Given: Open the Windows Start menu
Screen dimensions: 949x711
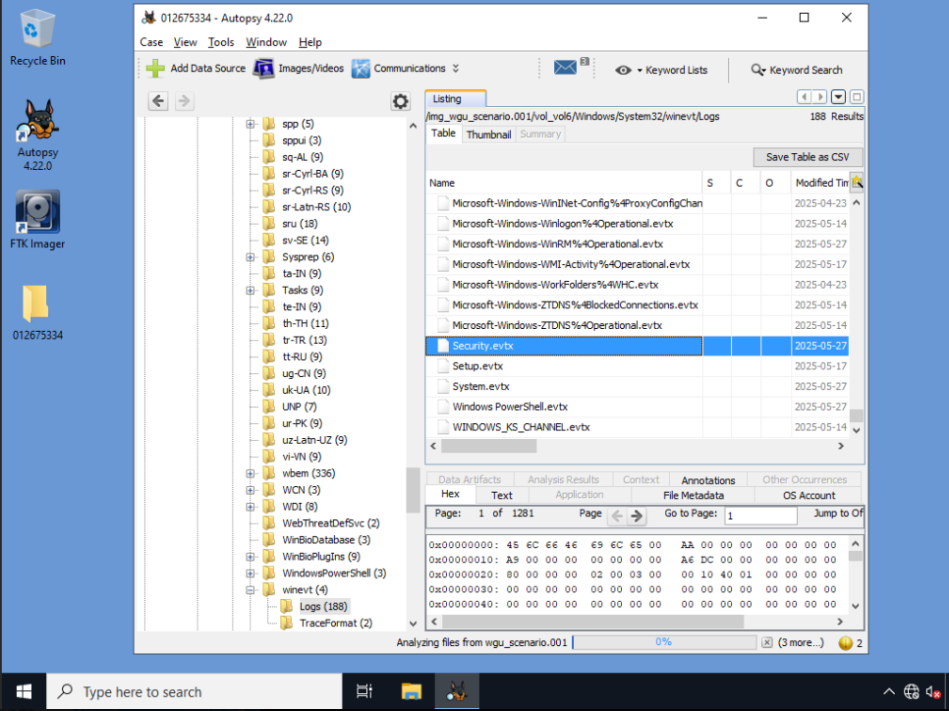Looking at the screenshot, I should (24, 692).
